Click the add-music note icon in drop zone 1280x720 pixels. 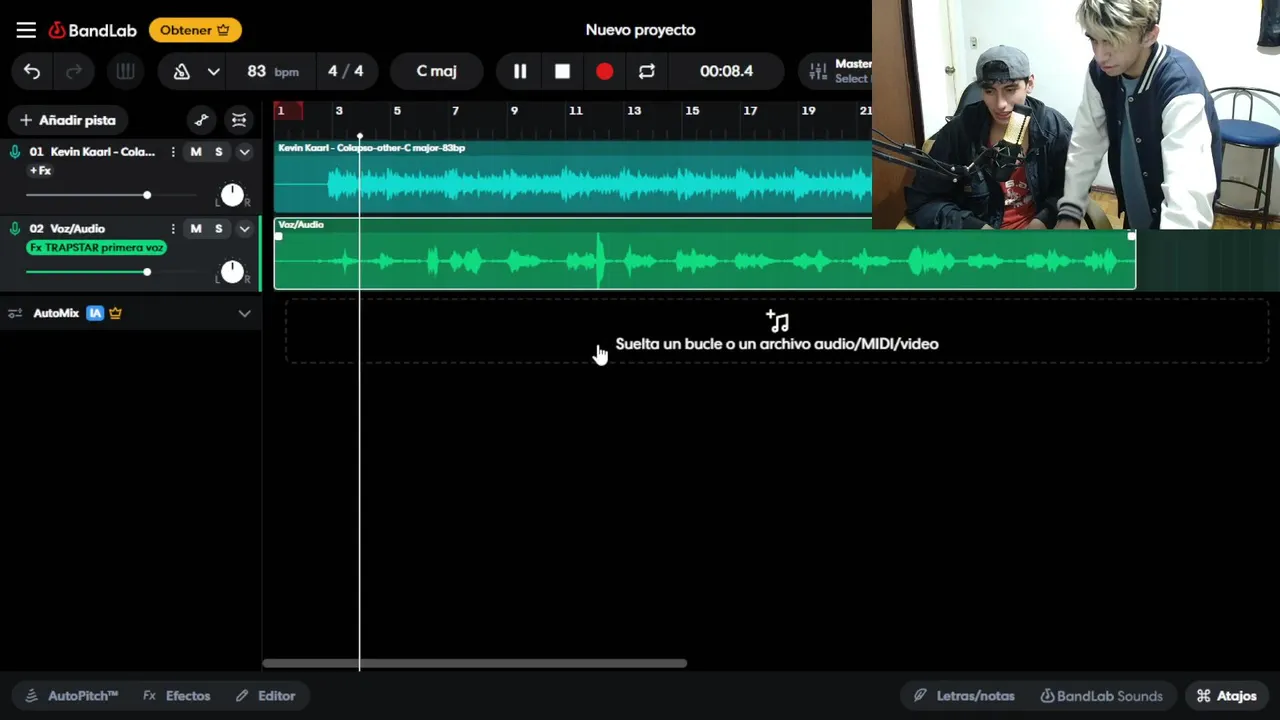click(777, 321)
